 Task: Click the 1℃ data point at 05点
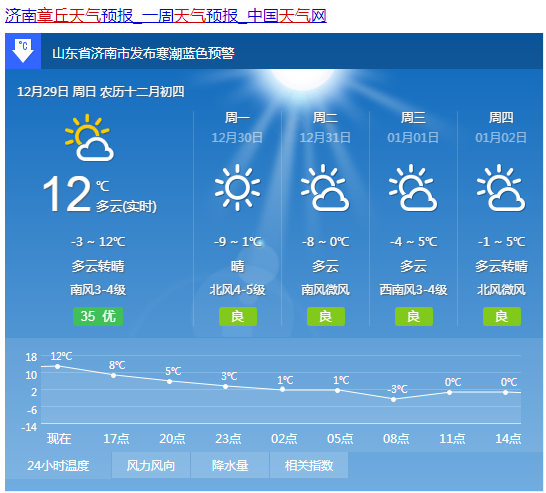tap(337, 390)
